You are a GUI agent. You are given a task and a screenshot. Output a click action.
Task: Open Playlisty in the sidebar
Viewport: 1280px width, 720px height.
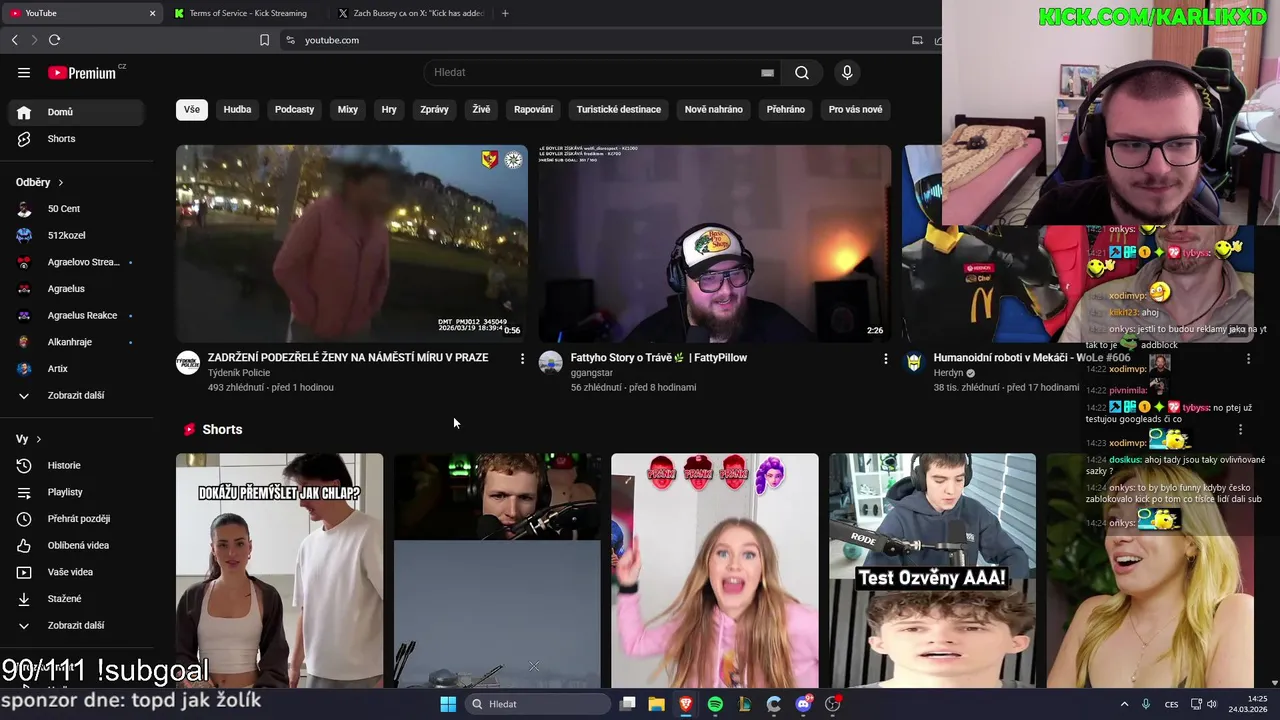(x=77, y=492)
